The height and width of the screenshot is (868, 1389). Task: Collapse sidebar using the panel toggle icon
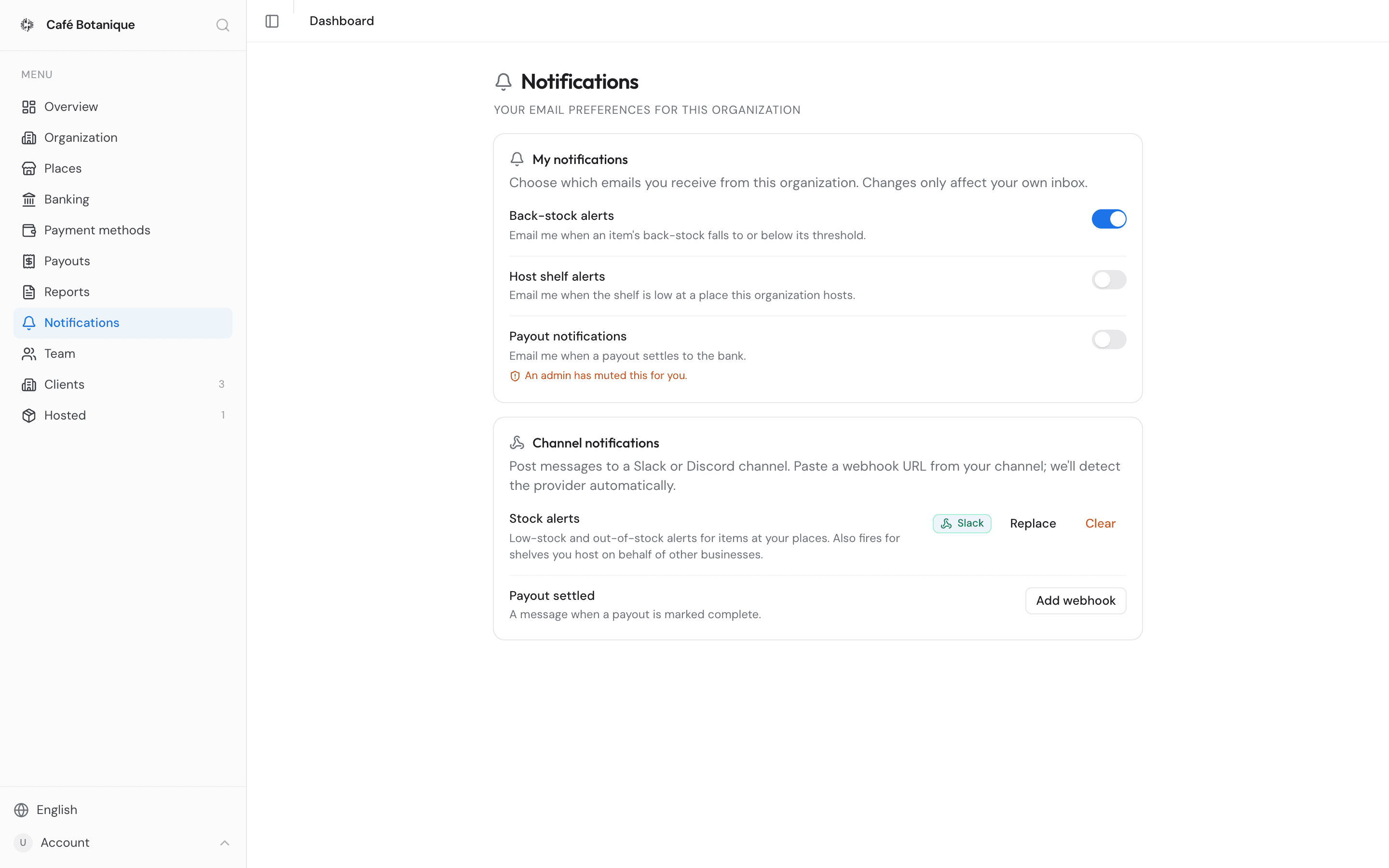pos(272,21)
